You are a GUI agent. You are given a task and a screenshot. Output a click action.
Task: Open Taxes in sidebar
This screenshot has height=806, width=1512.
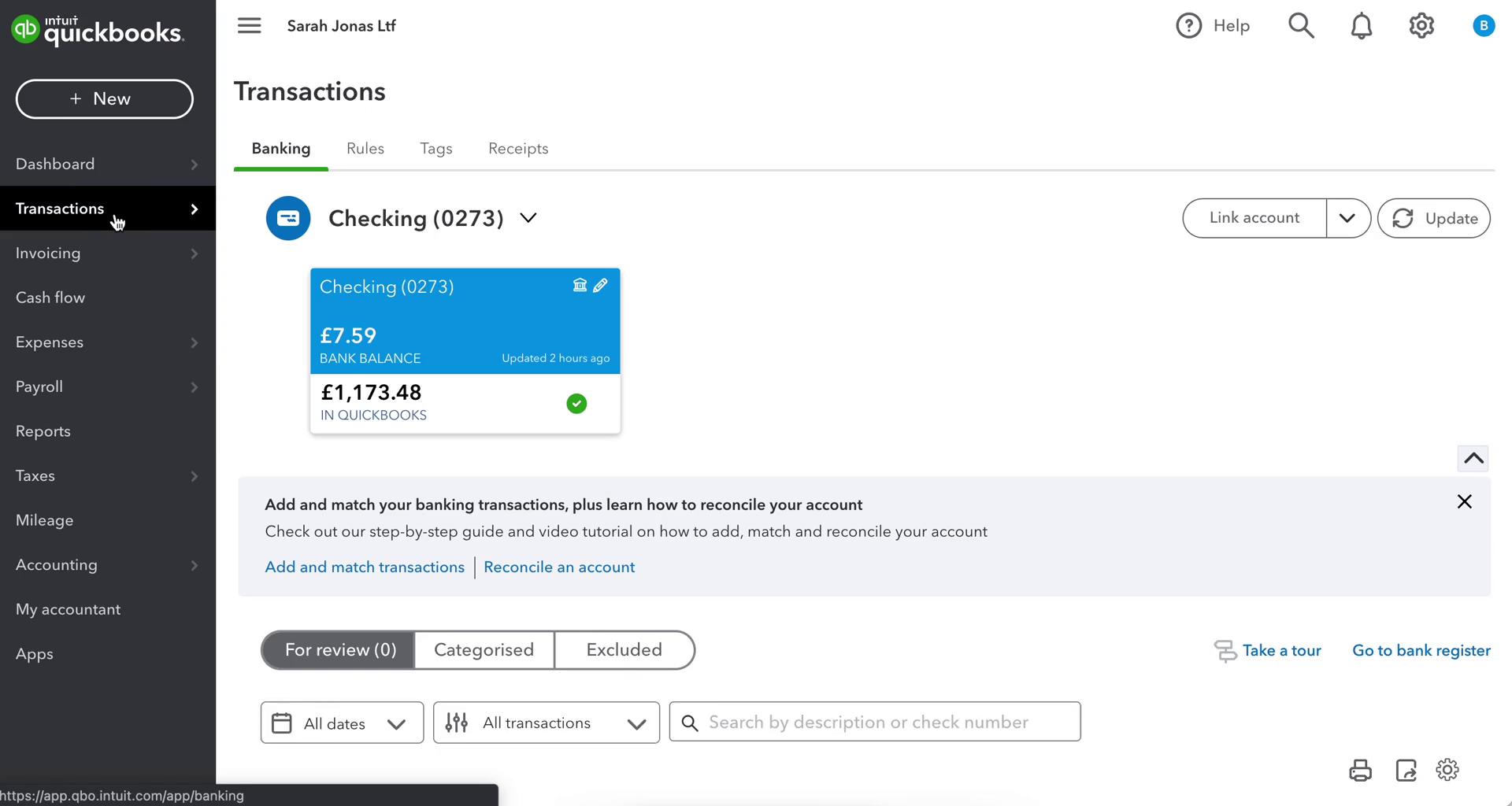[x=35, y=476]
